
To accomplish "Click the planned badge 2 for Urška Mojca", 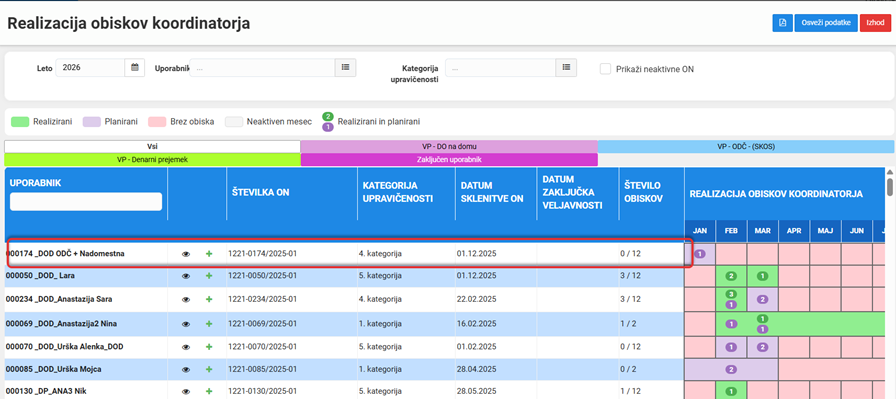I will [x=731, y=369].
